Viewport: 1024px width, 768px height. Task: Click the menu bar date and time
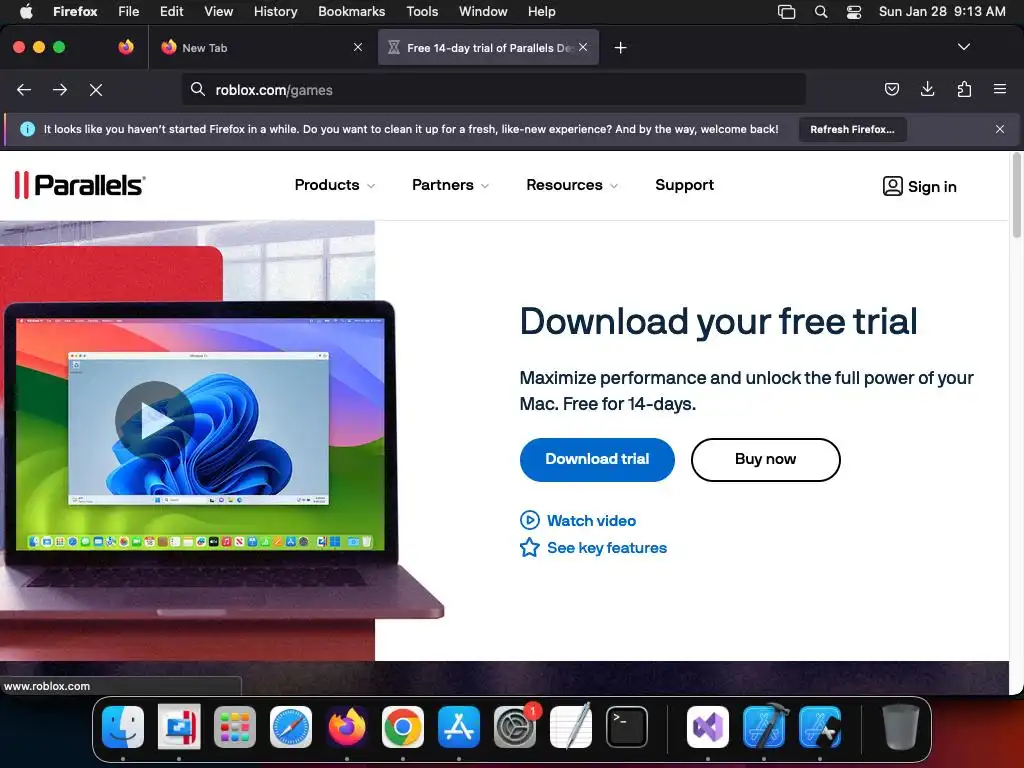click(942, 11)
